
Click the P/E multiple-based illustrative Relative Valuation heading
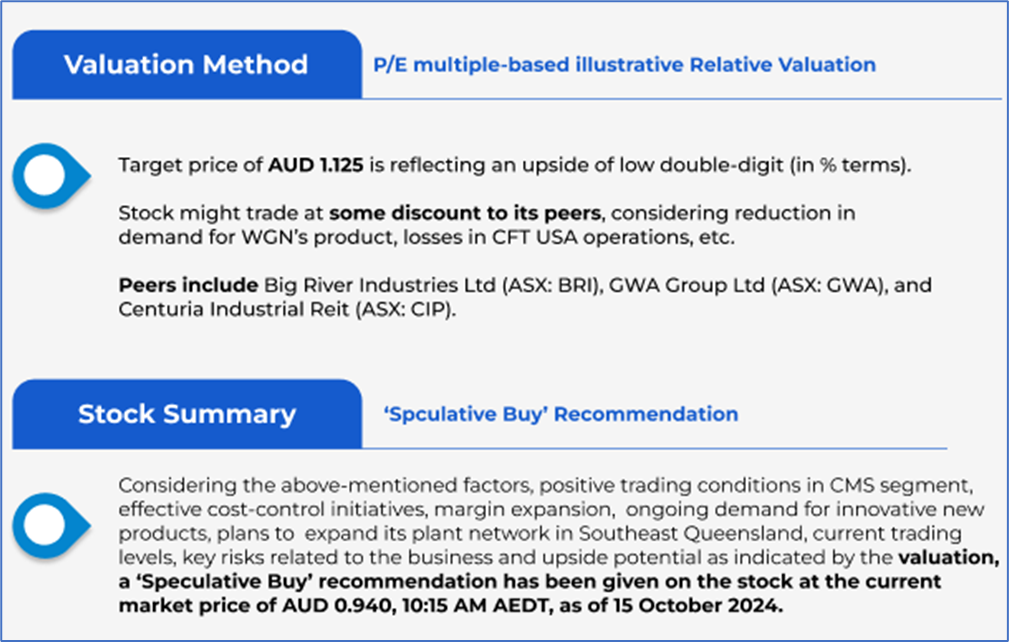pyautogui.click(x=624, y=65)
